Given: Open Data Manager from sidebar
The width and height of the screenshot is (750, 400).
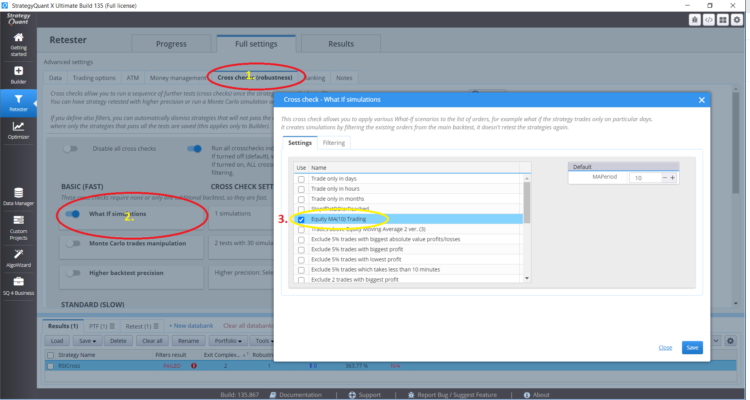Looking at the screenshot, I should pyautogui.click(x=18, y=197).
